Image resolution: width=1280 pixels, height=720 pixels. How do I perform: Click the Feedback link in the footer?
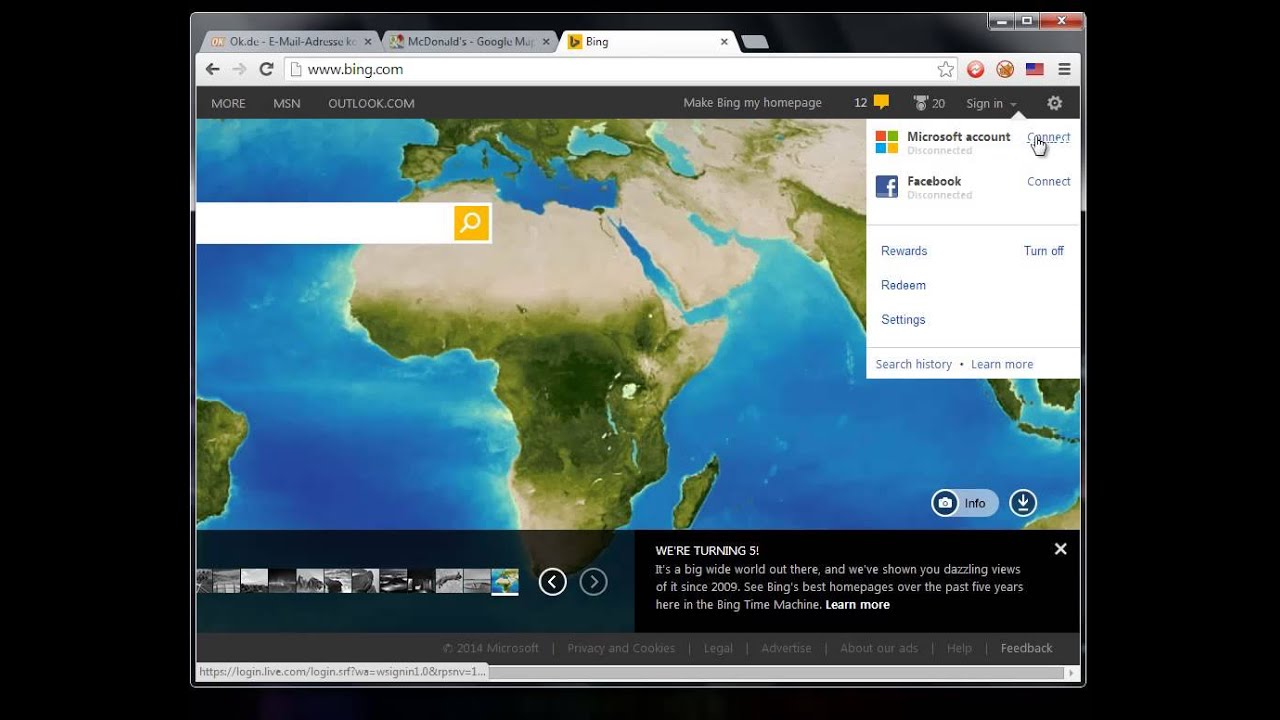pyautogui.click(x=1026, y=648)
